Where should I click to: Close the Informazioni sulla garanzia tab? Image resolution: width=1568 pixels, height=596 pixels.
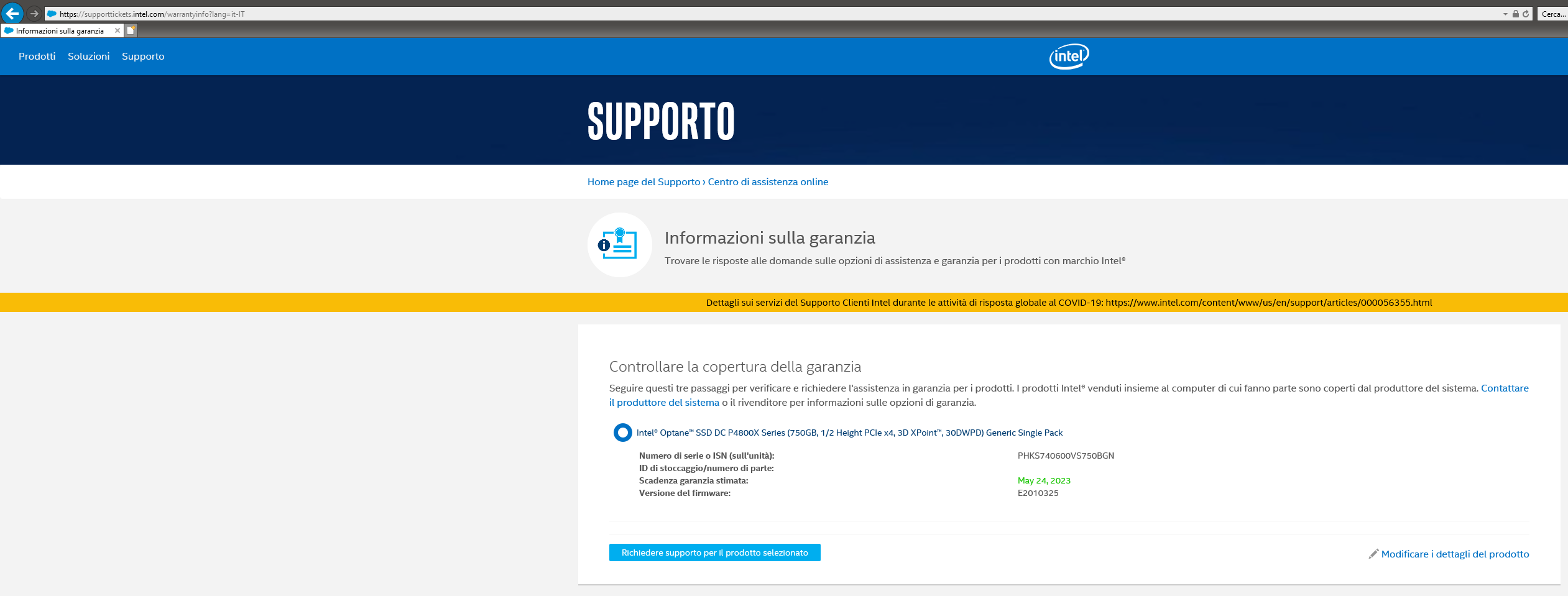coord(118,30)
